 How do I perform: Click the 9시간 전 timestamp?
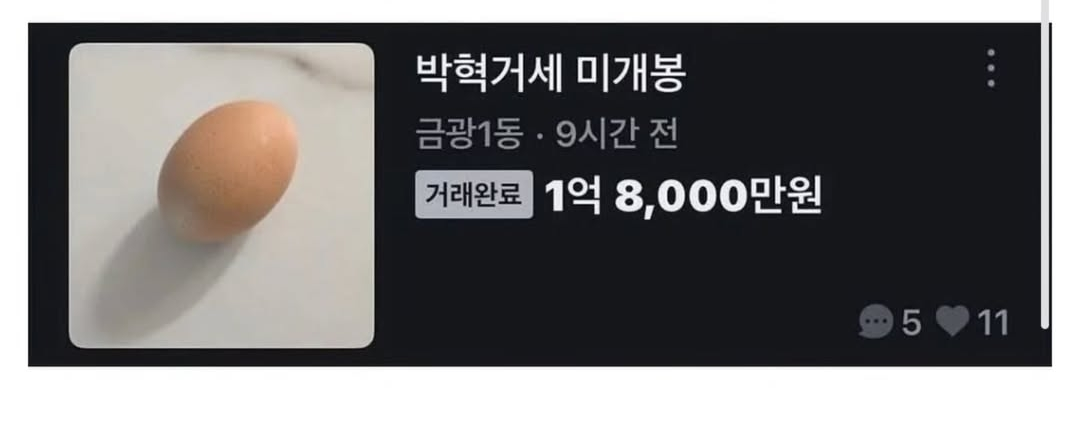pos(617,134)
